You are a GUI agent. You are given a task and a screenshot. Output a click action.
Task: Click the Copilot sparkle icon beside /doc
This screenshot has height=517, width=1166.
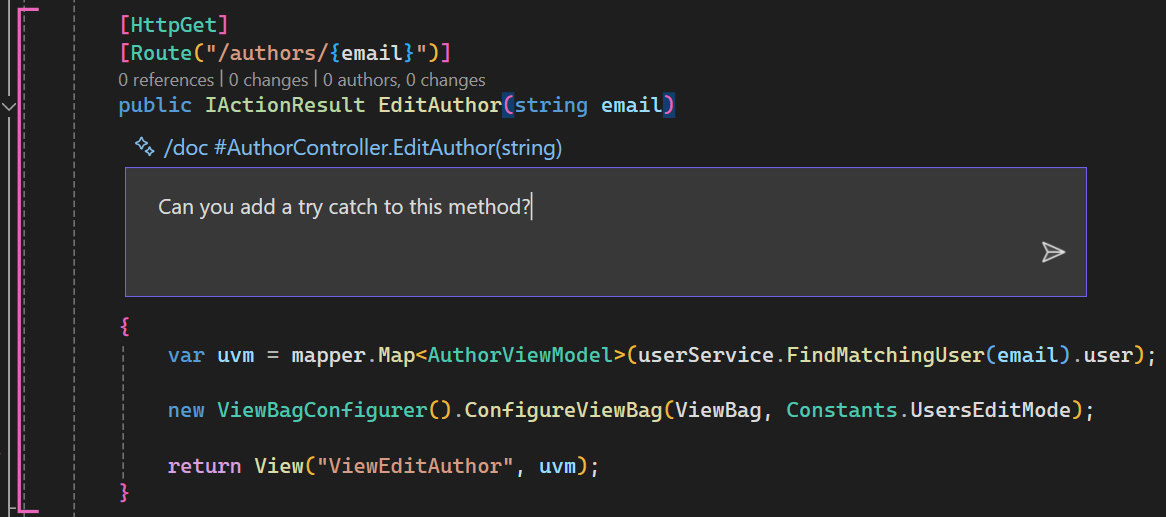coord(144,147)
